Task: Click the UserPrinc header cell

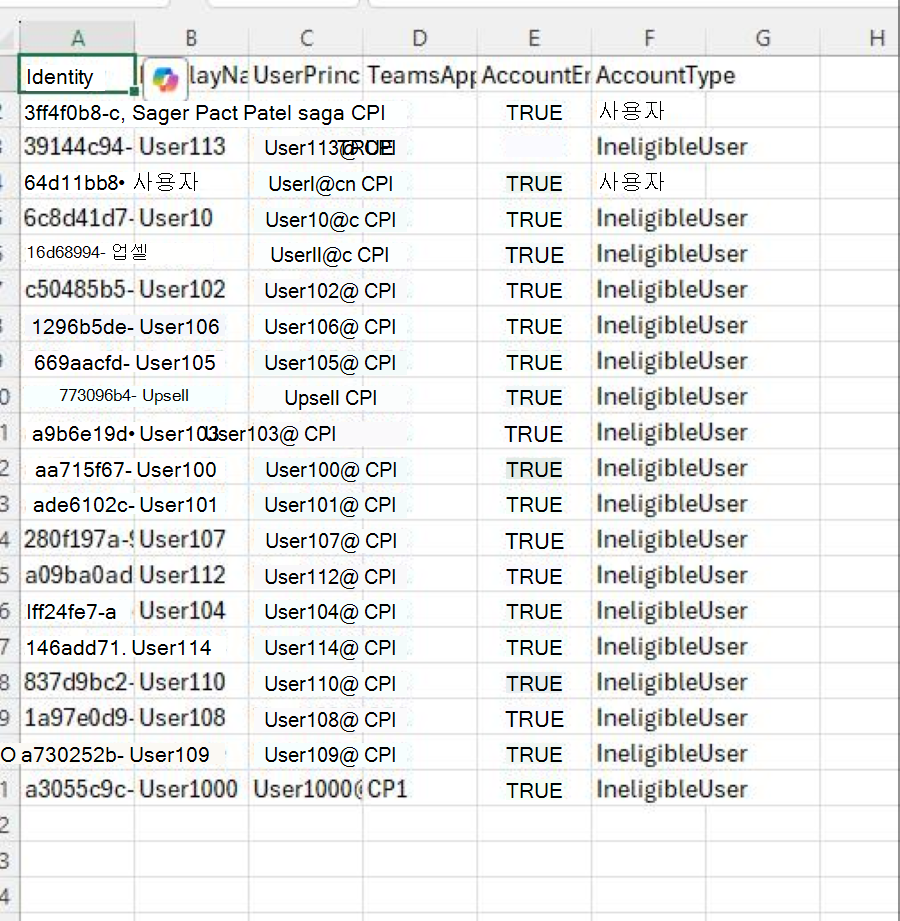Action: (306, 75)
